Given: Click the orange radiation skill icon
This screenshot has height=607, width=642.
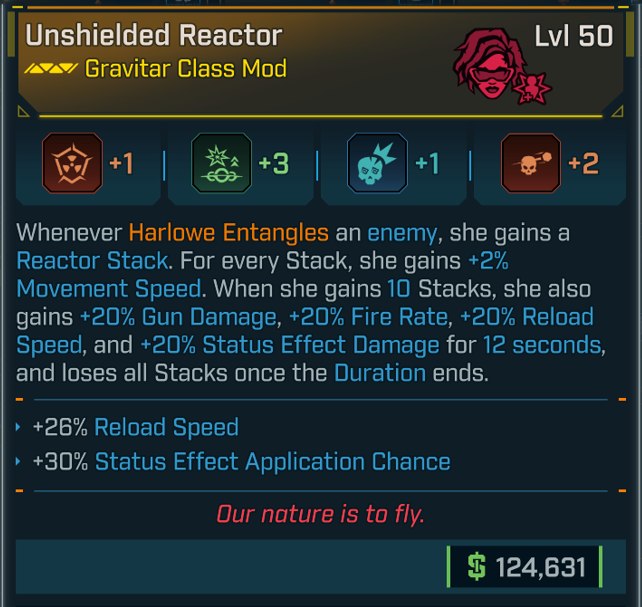Looking at the screenshot, I should click(x=73, y=163).
